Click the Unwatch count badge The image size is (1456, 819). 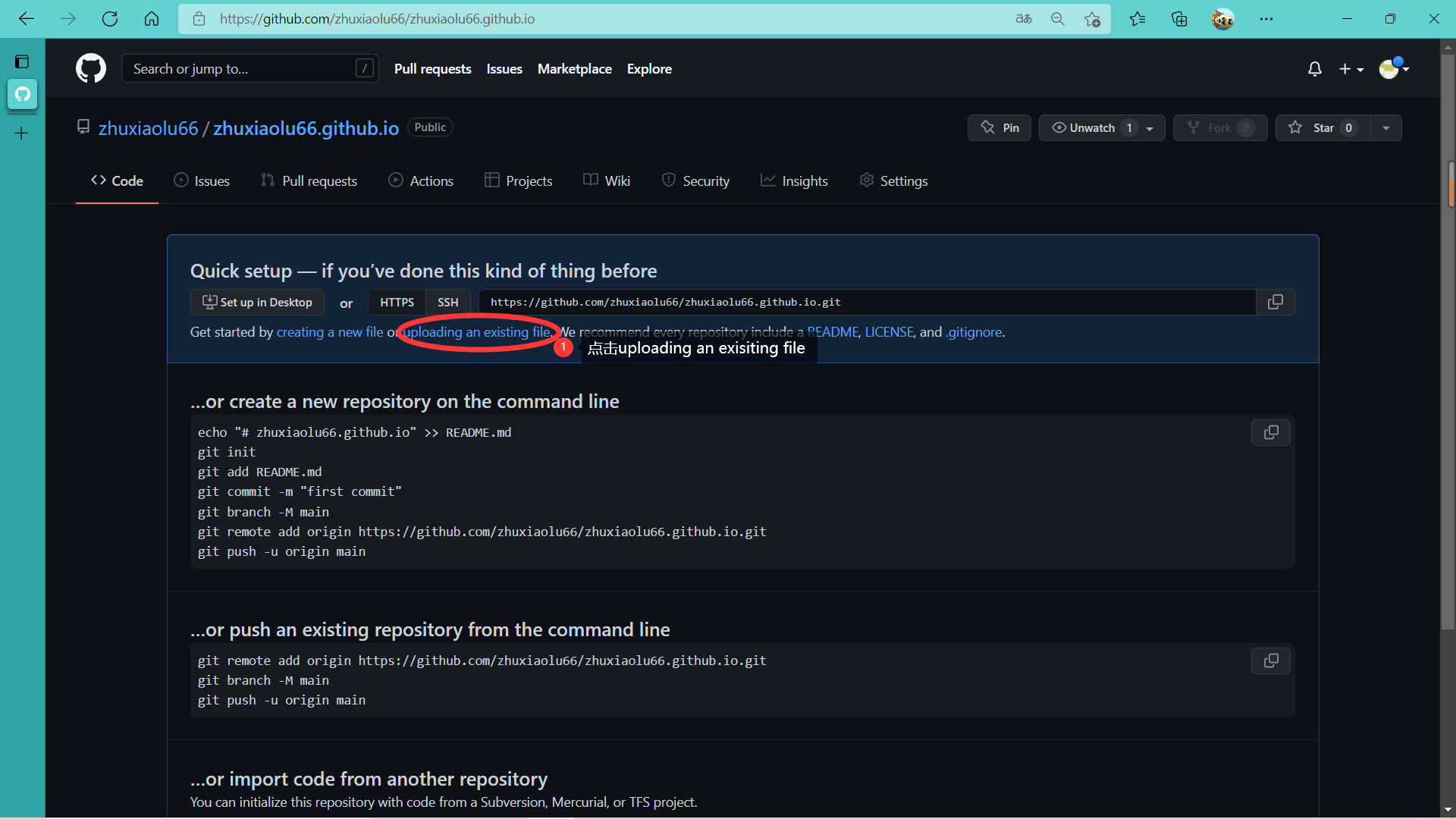[x=1129, y=127]
